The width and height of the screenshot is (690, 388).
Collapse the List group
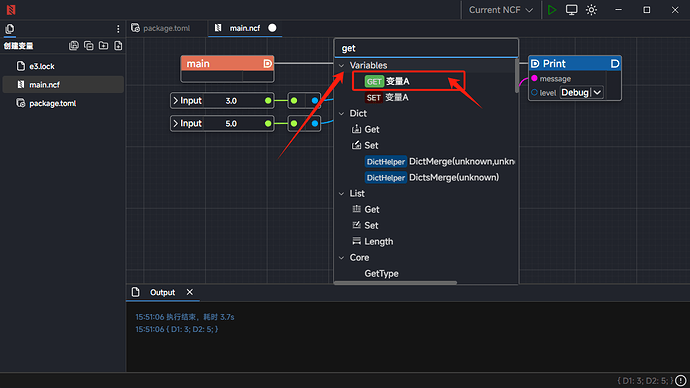point(341,194)
